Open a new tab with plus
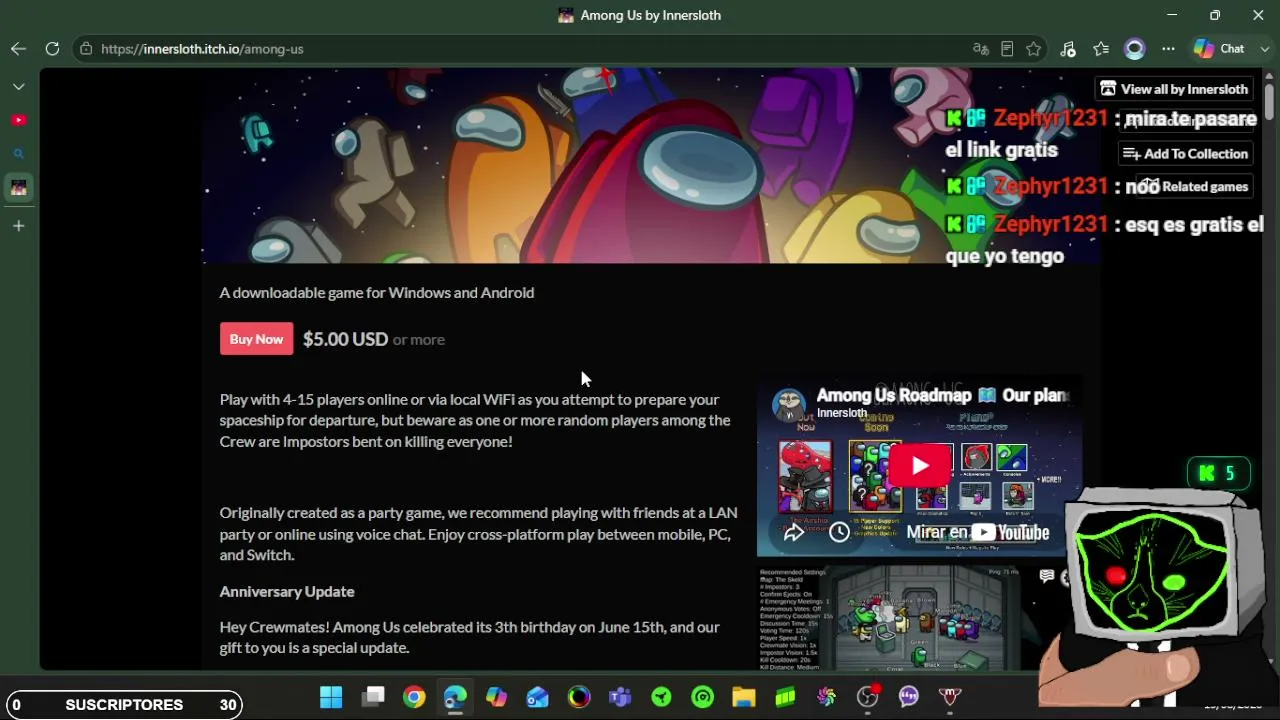This screenshot has height=720, width=1280. tap(19, 226)
